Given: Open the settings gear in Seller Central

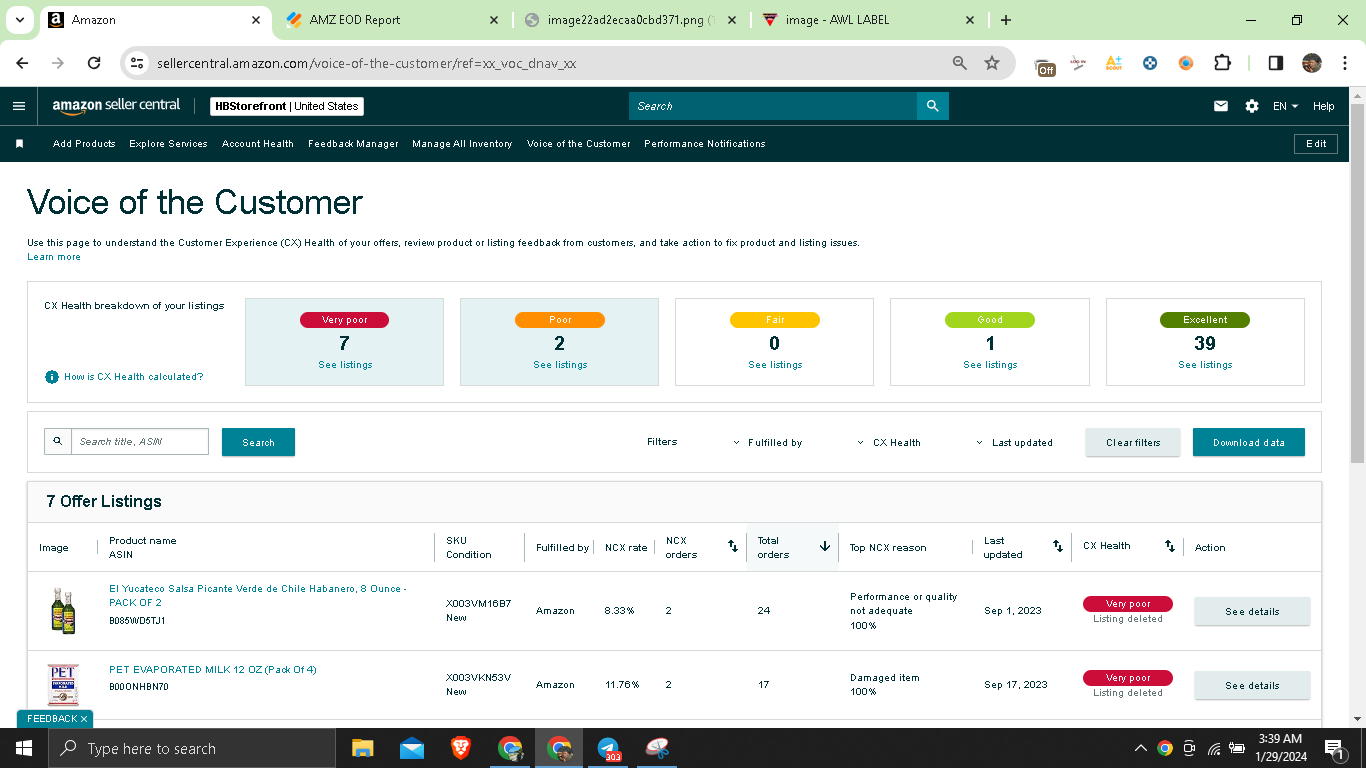Looking at the screenshot, I should click(1252, 106).
